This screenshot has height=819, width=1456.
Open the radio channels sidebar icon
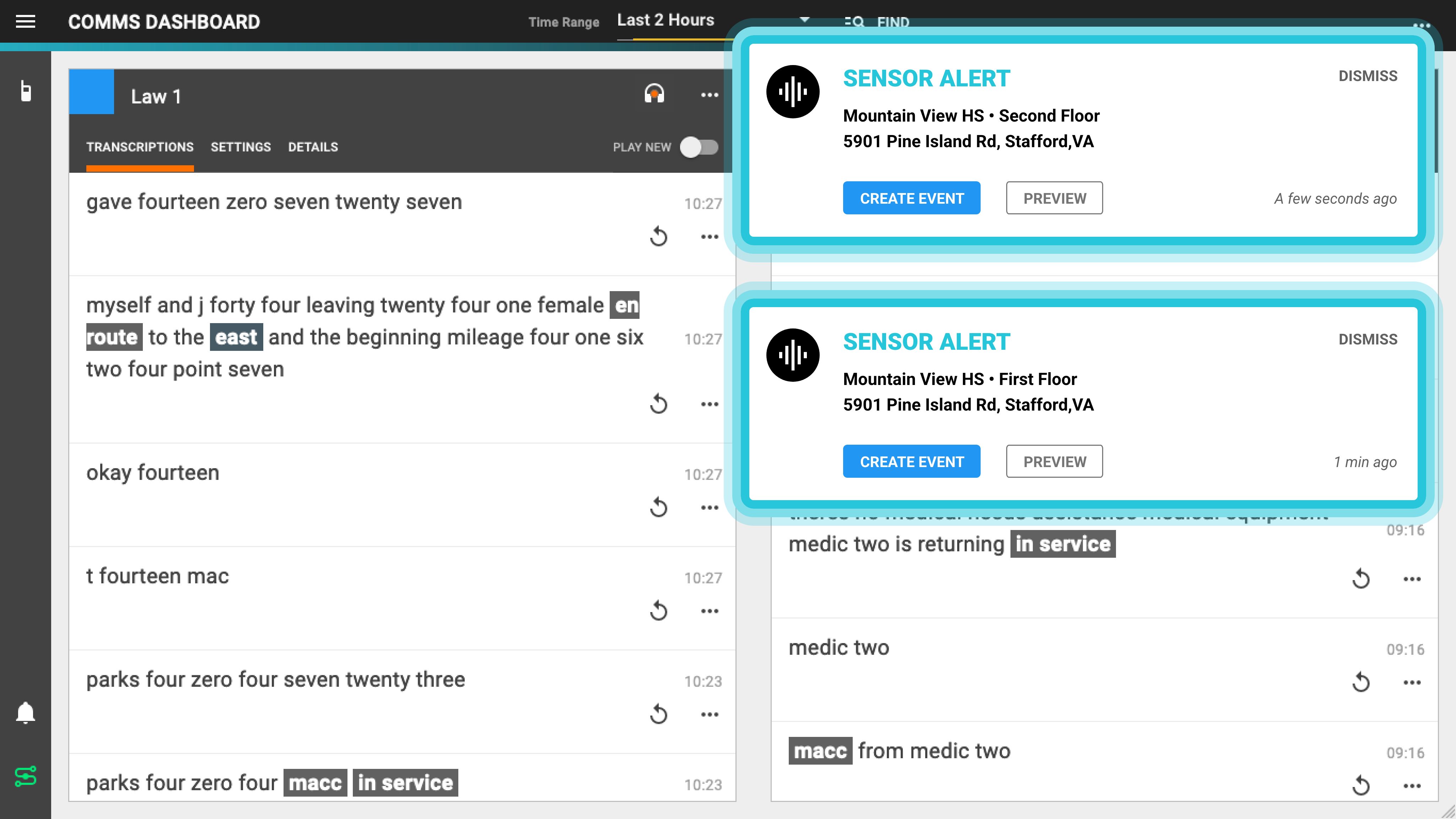point(25,91)
